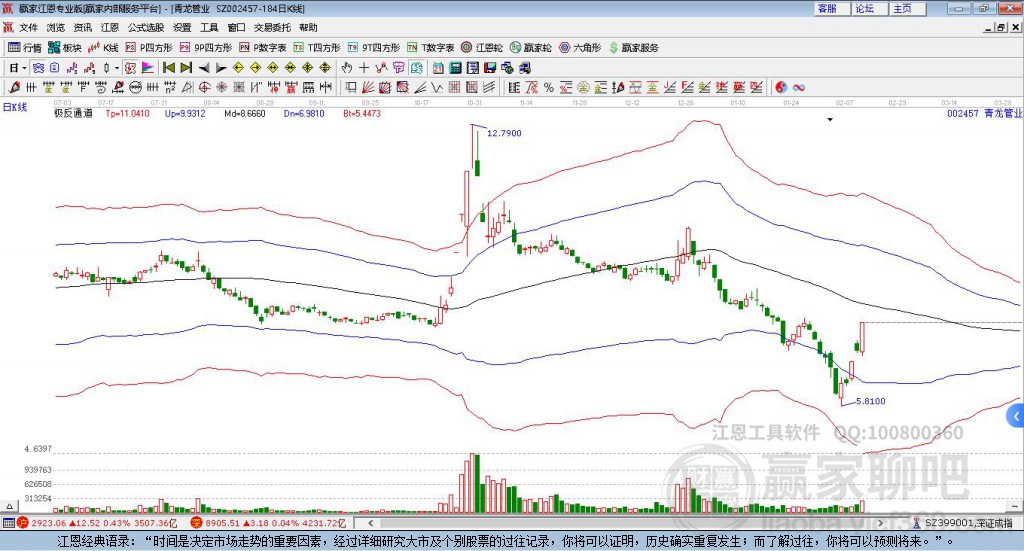
Task: Click the bottom scrollbar left arrow
Action: coord(371,522)
